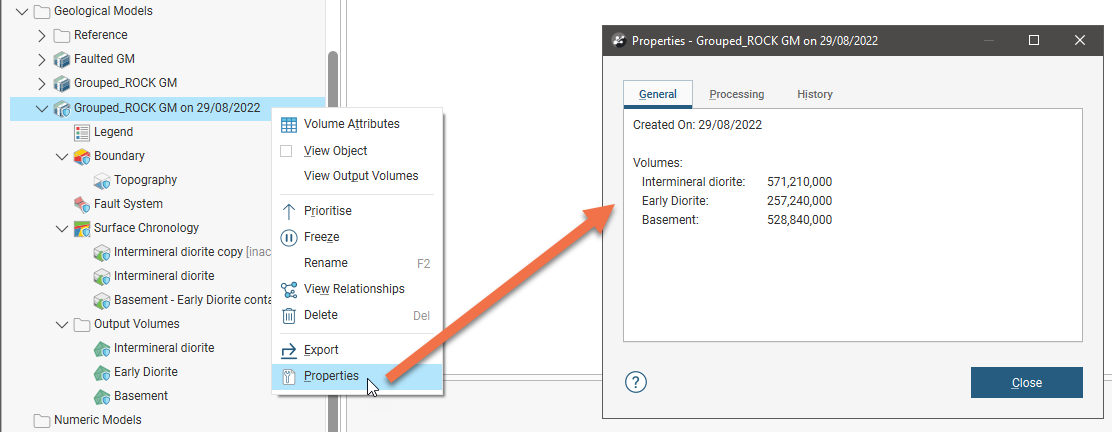The image size is (1112, 432).
Task: Collapse the Output Volumes folder
Action: pos(62,324)
